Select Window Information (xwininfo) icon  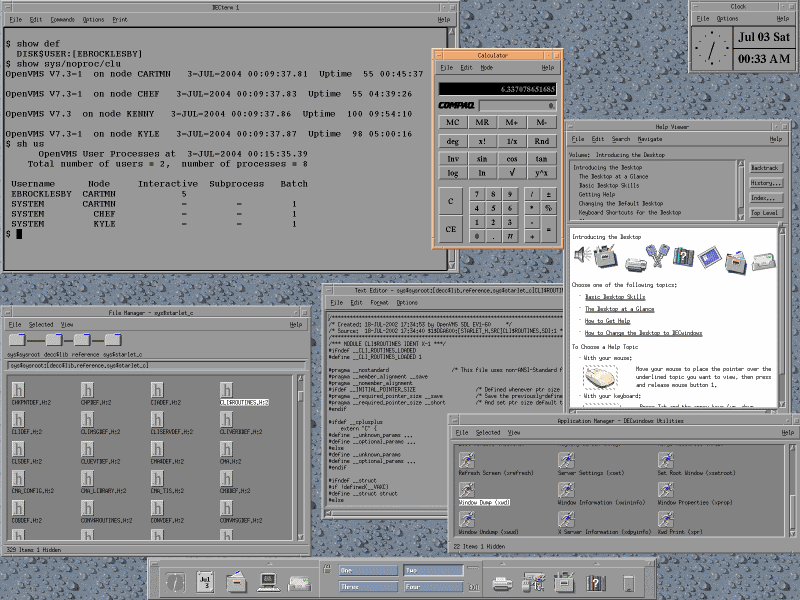coord(566,490)
